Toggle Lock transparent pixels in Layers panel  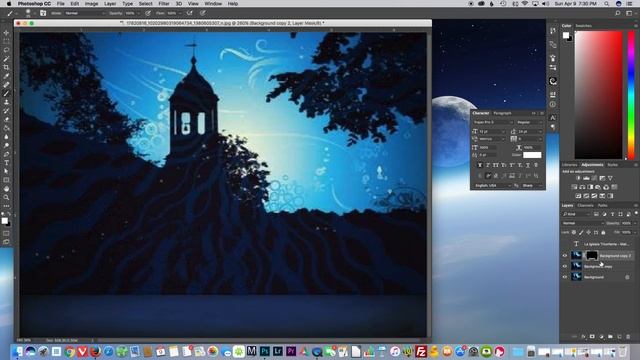point(574,232)
